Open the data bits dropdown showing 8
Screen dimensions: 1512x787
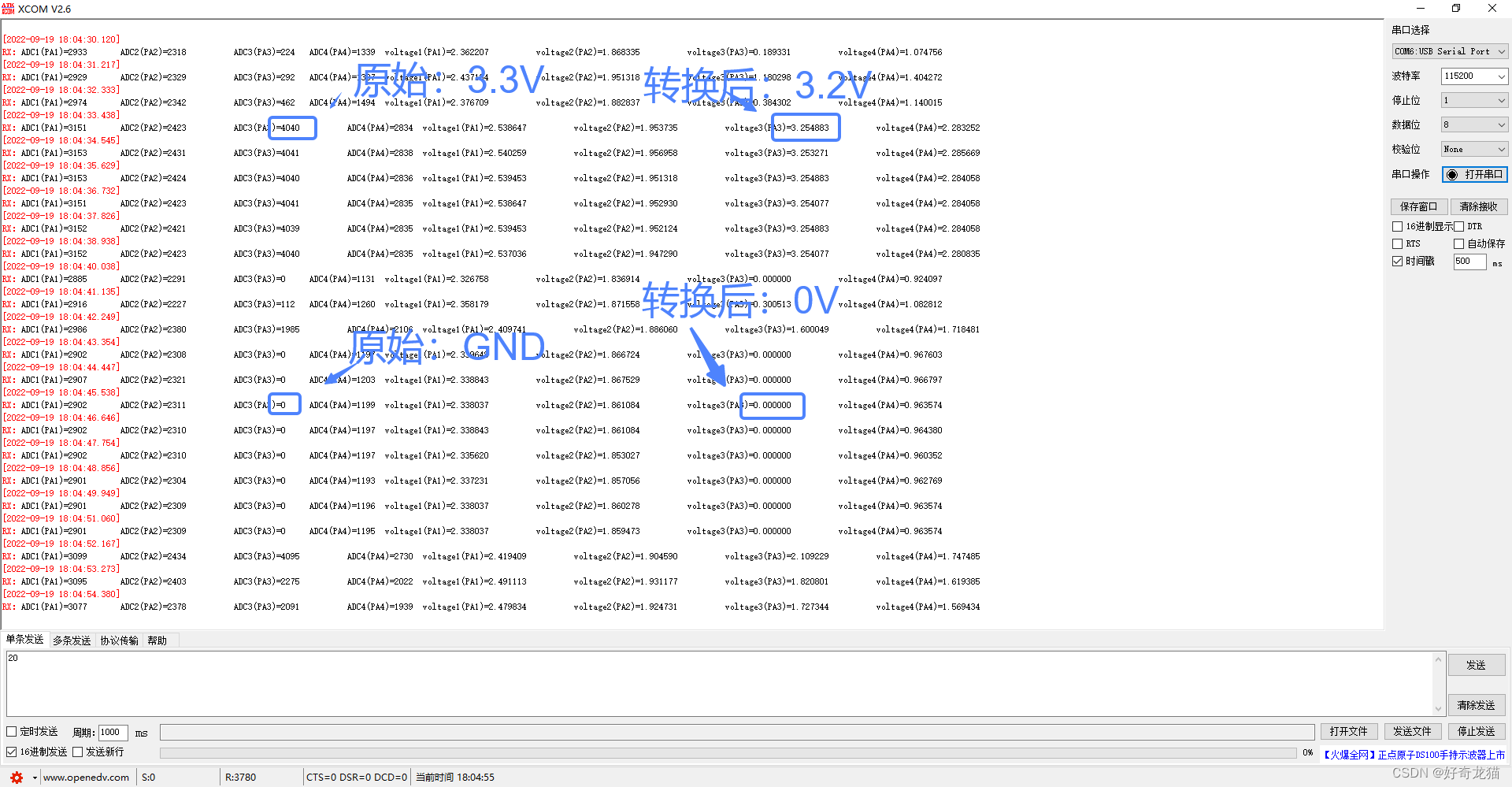[1474, 124]
